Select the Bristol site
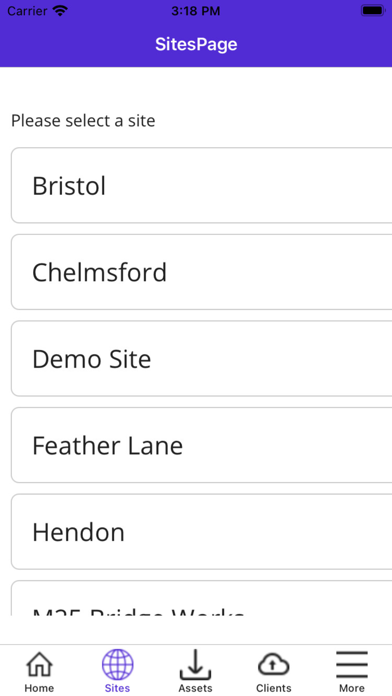392x696 pixels. point(202,185)
